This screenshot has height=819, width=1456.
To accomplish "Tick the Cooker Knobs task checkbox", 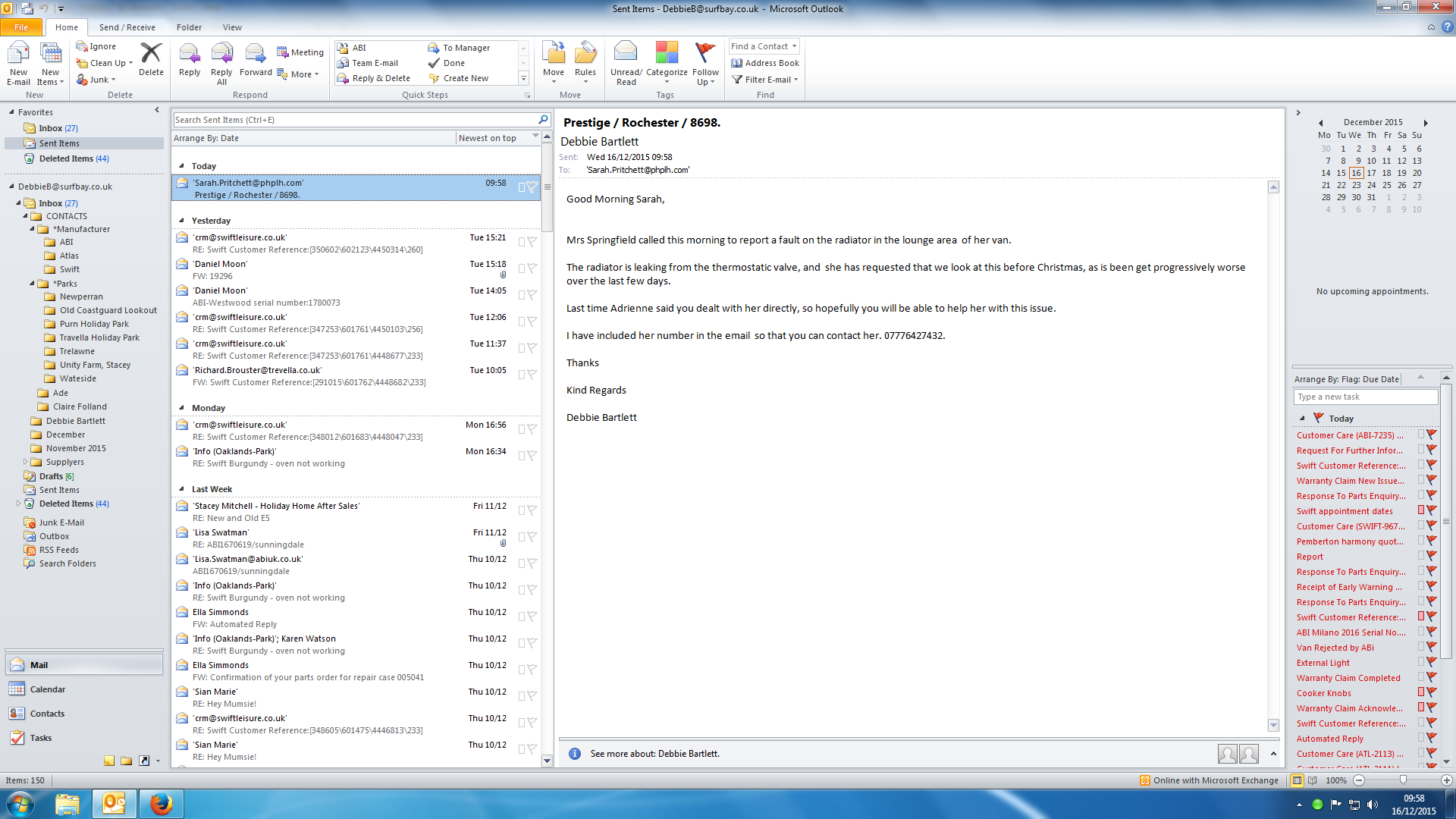I will [x=1421, y=692].
